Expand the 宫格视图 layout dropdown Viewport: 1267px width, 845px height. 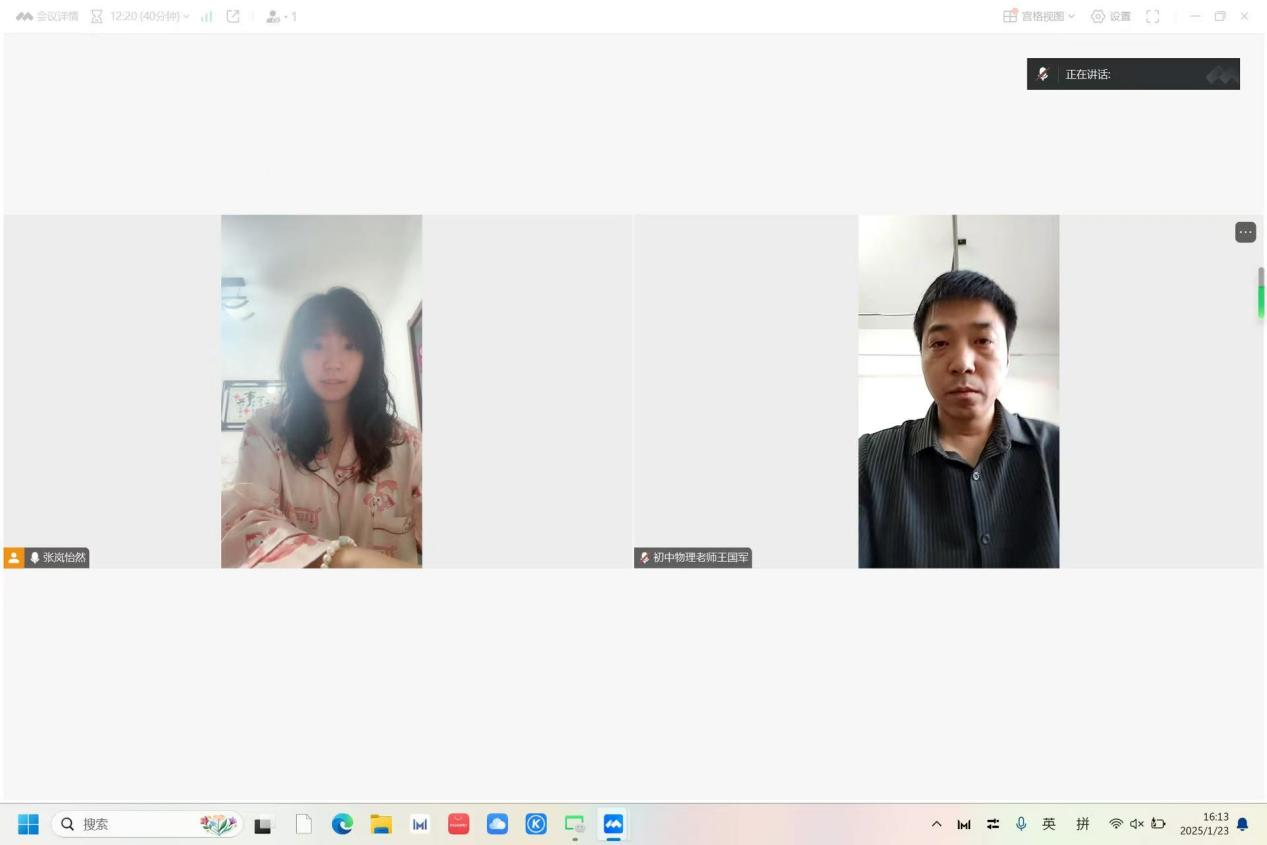(1039, 17)
